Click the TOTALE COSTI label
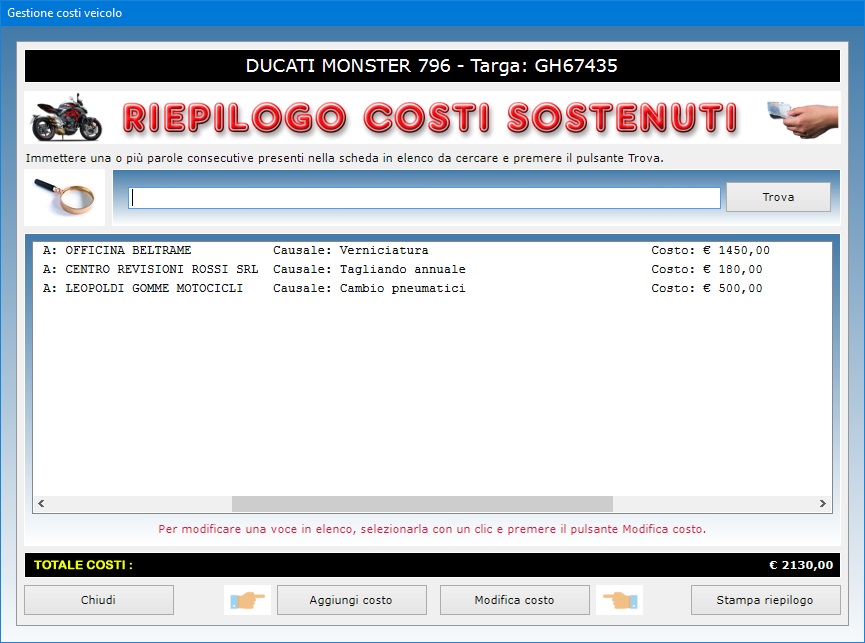865x643 pixels. coord(83,565)
